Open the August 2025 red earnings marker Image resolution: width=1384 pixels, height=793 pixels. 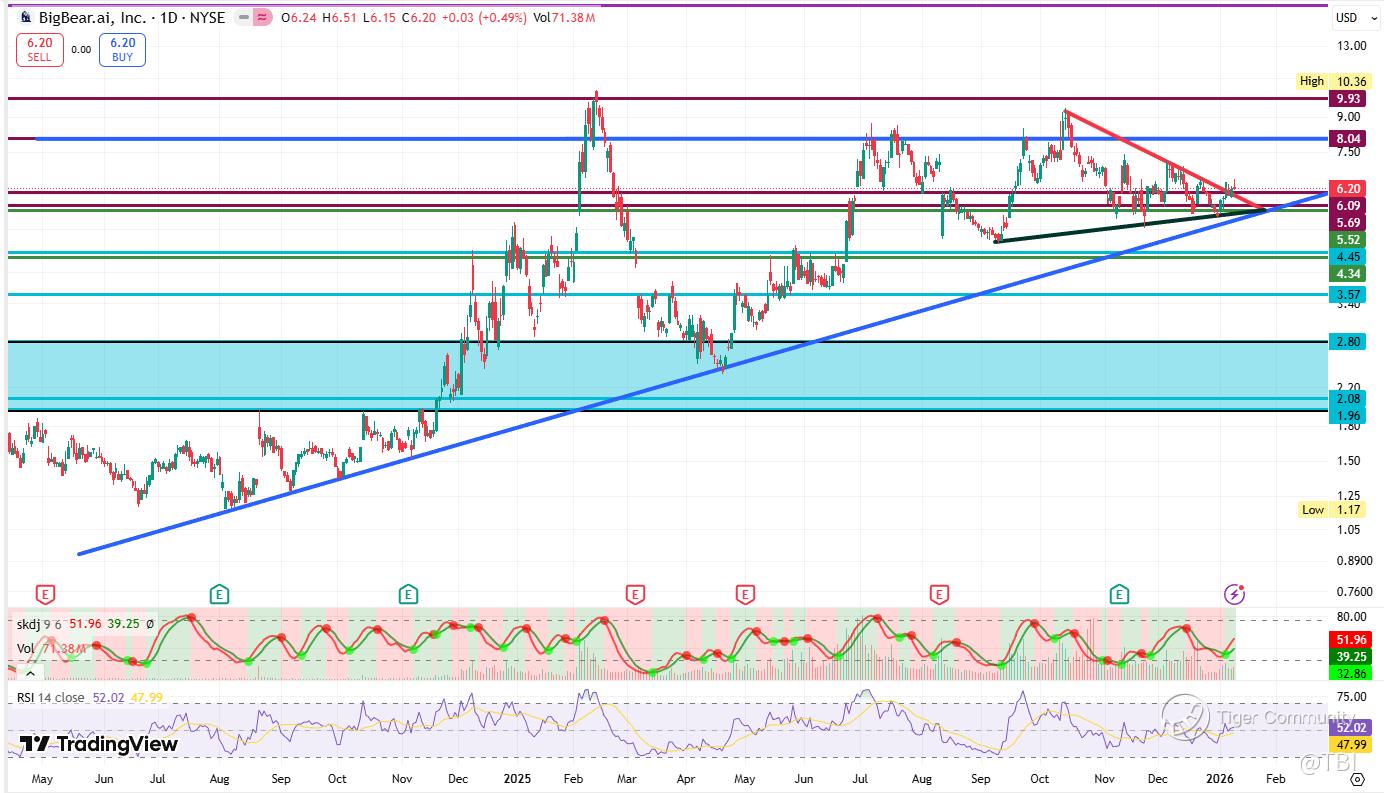[x=939, y=594]
